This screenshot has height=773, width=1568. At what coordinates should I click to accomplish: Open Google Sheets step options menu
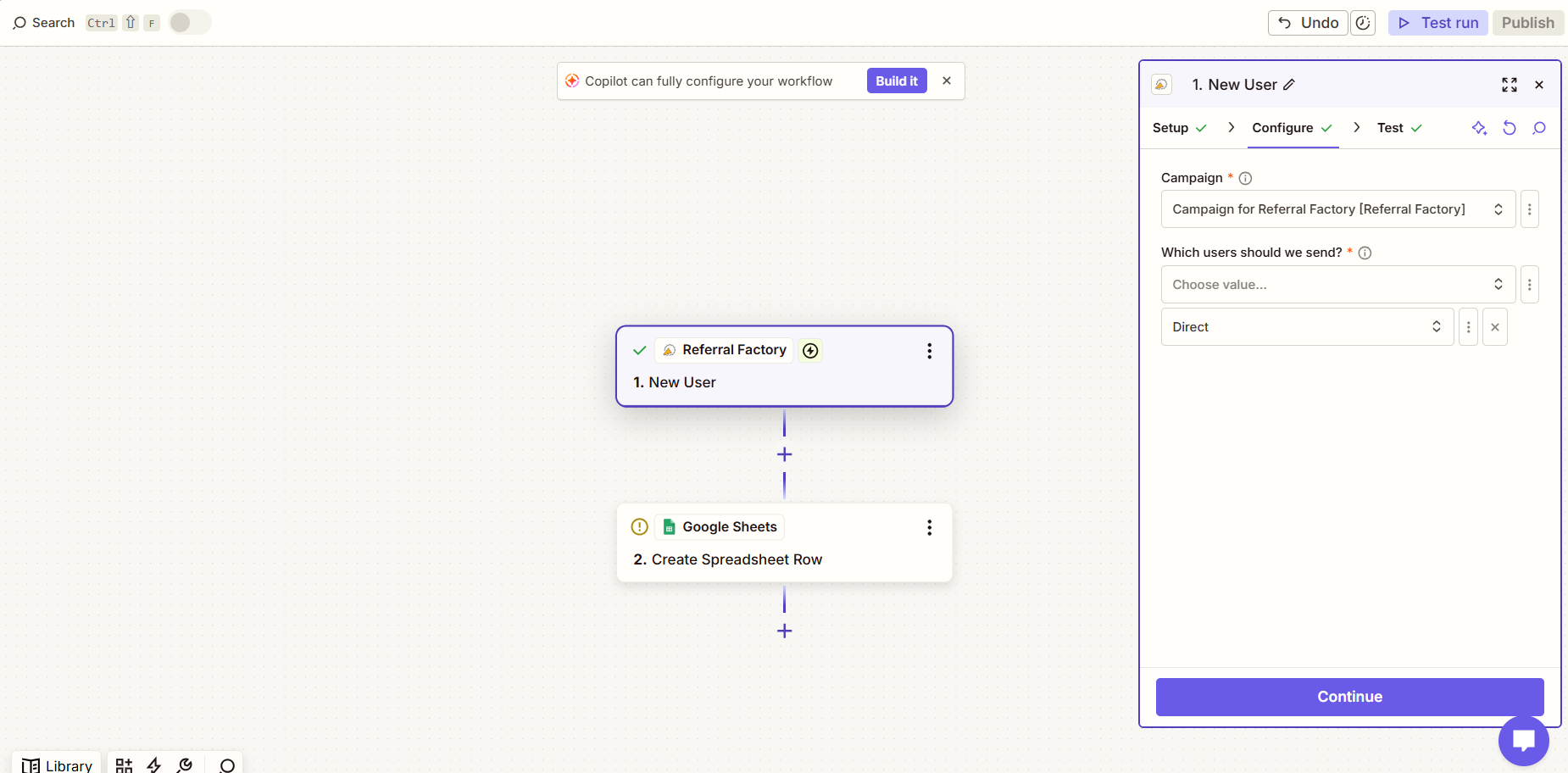point(930,528)
